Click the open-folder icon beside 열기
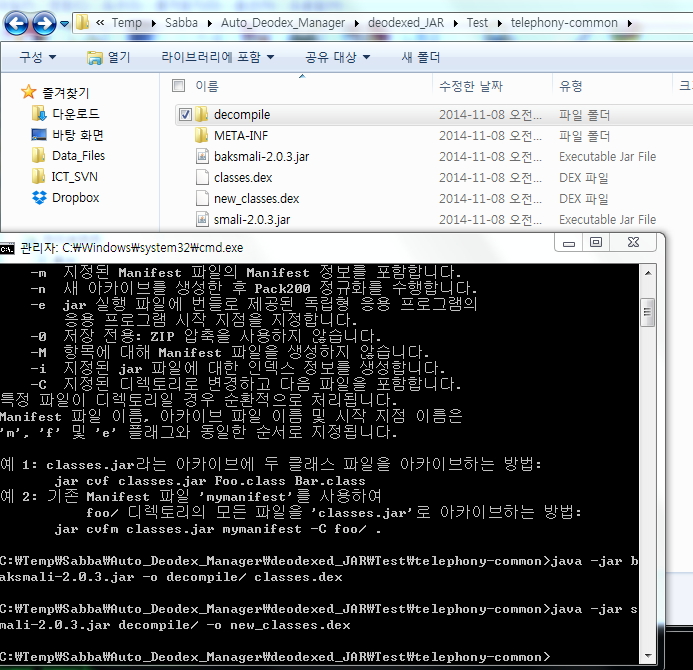Viewport: 693px width, 670px height. click(x=94, y=57)
